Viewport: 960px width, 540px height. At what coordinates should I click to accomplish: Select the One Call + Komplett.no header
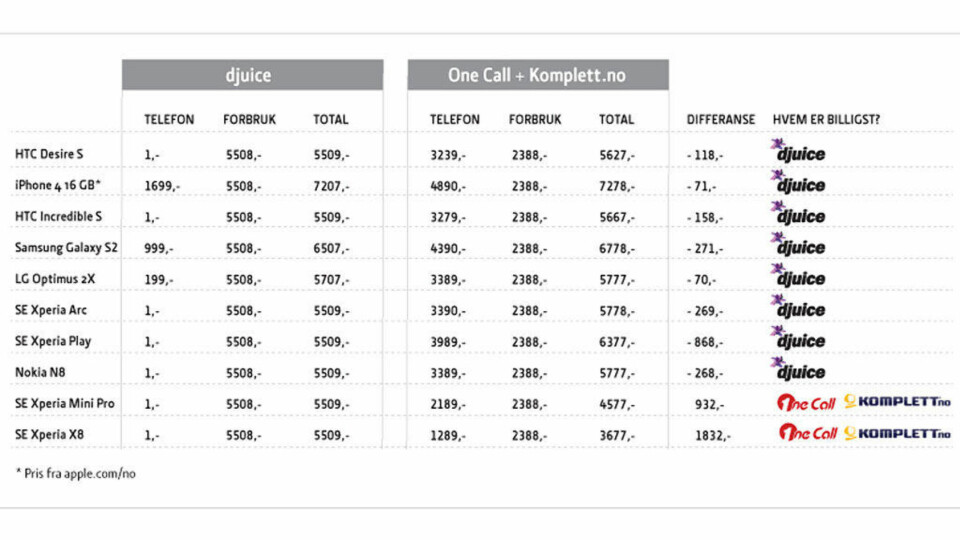tap(538, 75)
